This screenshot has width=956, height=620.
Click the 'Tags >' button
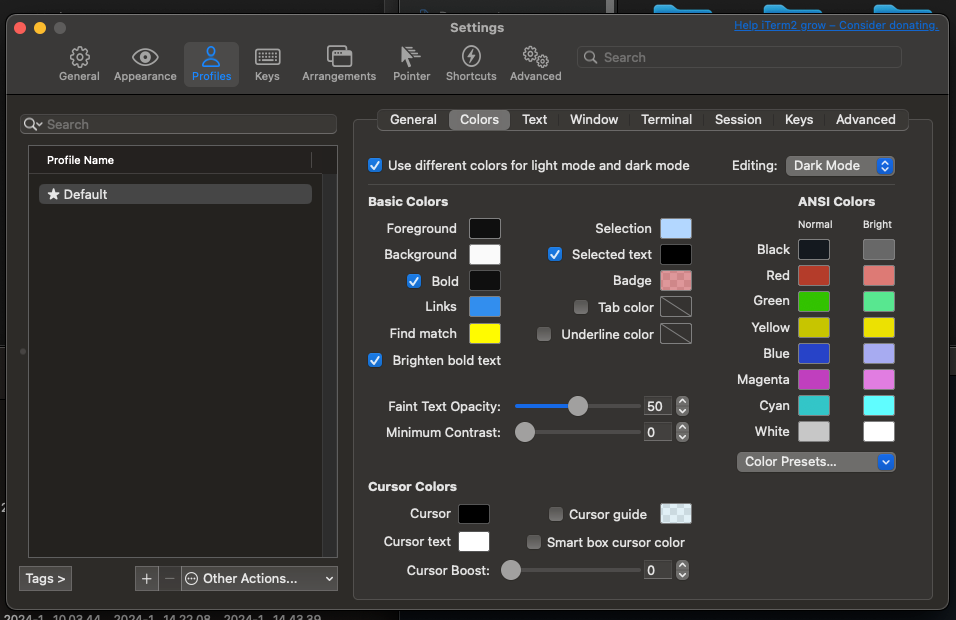[44, 578]
